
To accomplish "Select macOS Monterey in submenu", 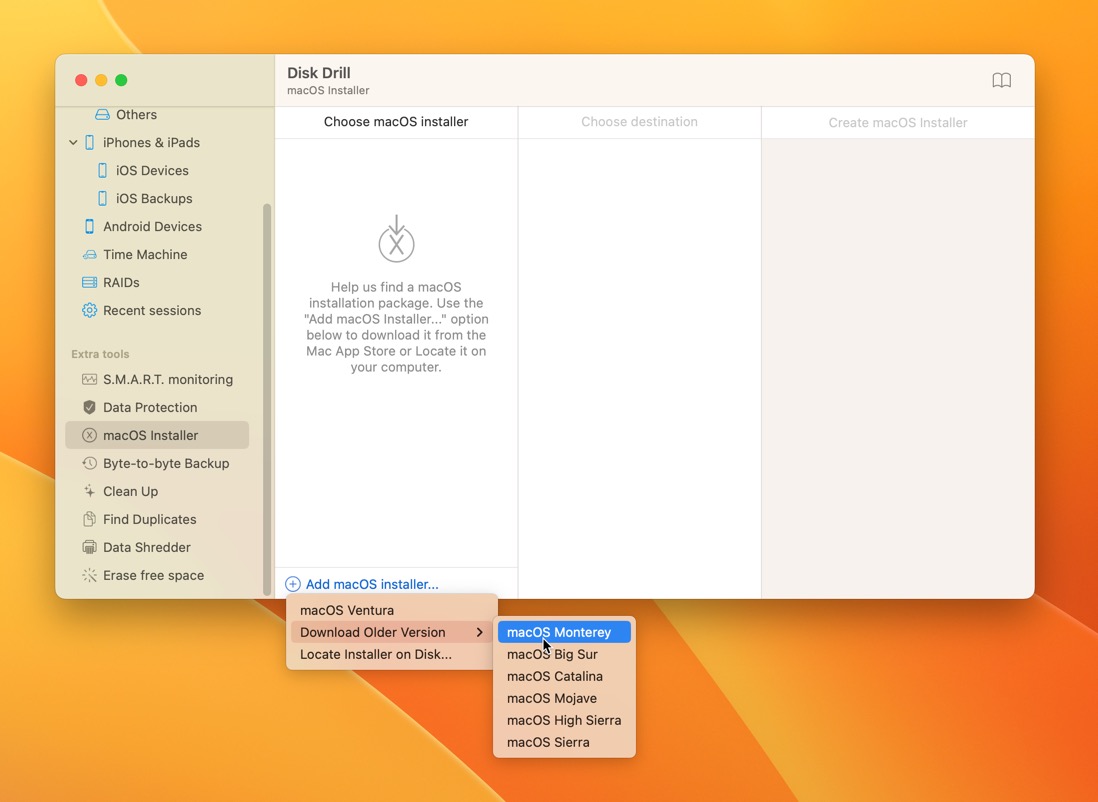I will [564, 632].
